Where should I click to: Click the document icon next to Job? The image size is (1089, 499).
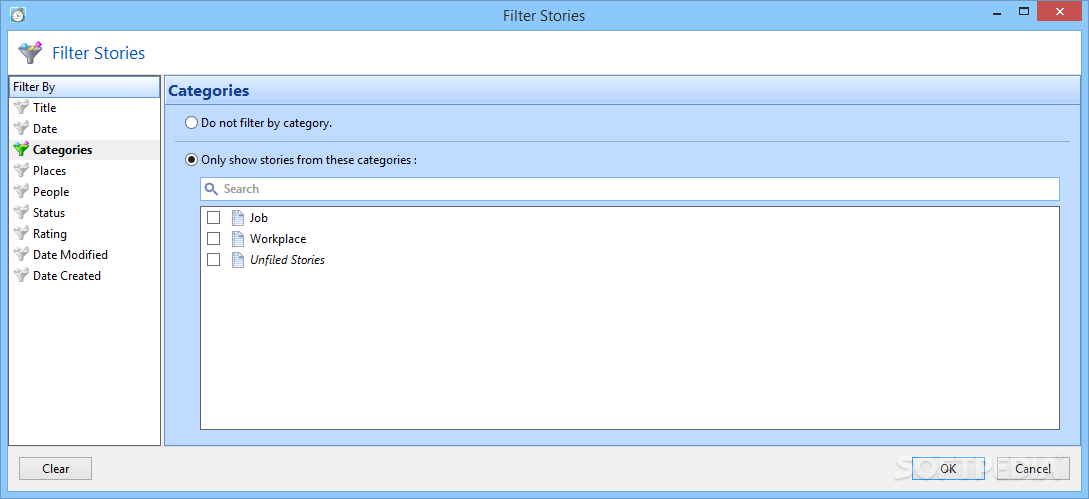point(238,218)
